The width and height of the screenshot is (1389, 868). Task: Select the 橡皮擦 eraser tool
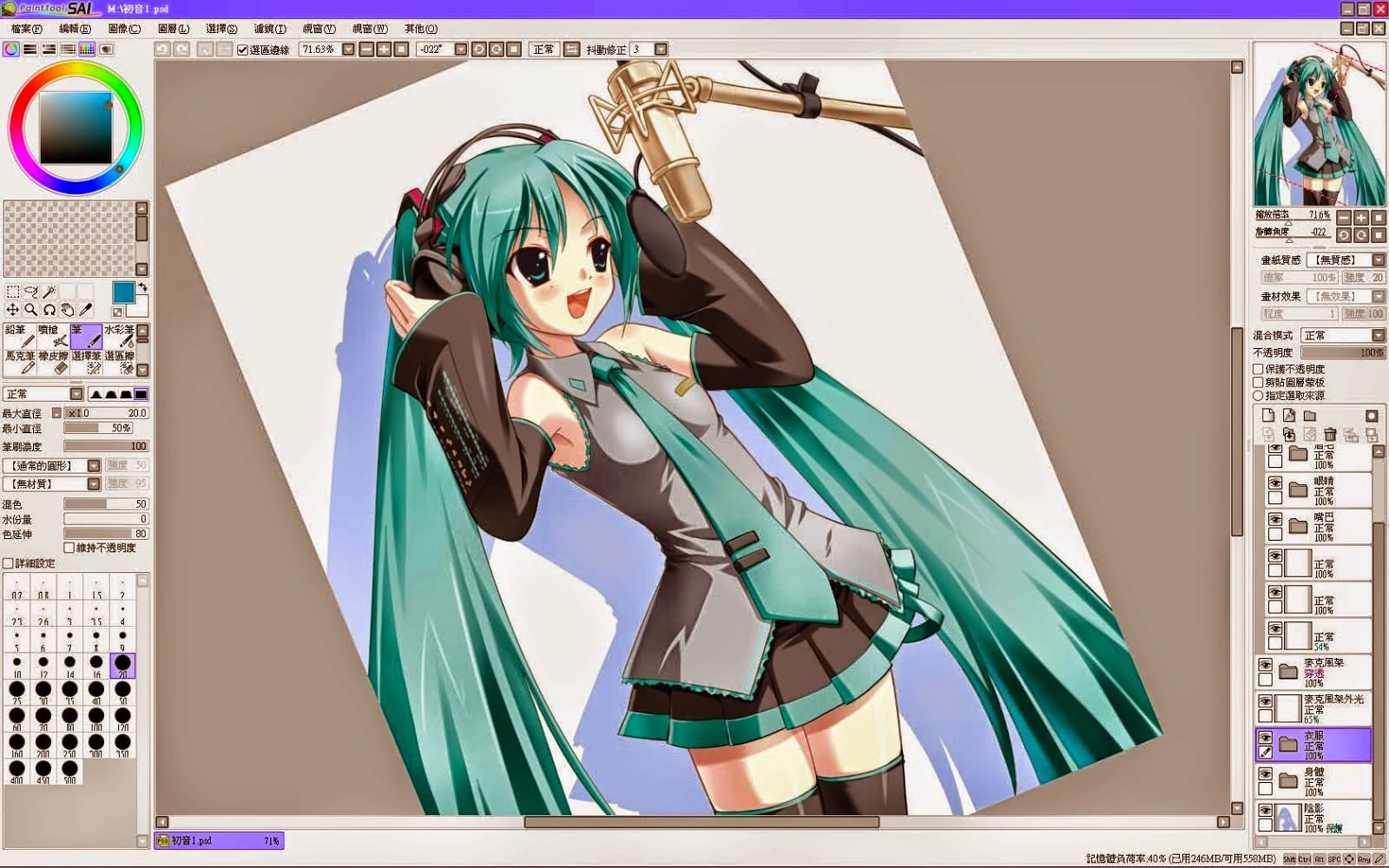point(52,363)
